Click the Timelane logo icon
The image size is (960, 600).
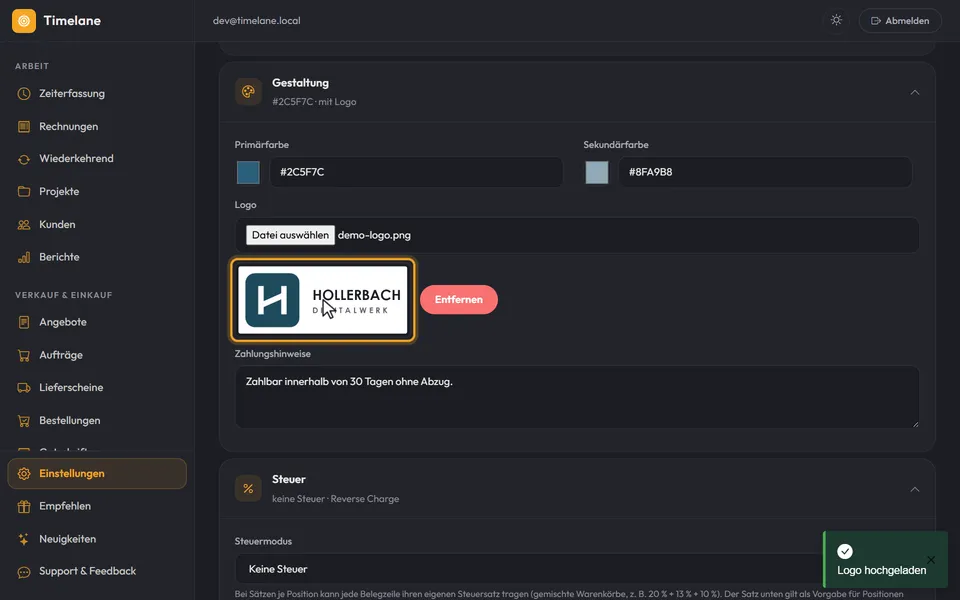(24, 21)
